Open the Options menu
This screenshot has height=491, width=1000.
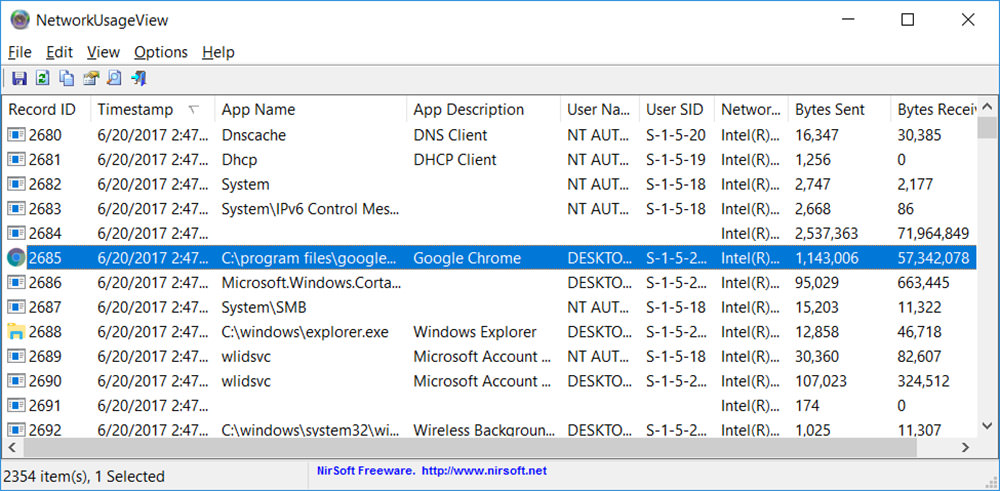pyautogui.click(x=161, y=52)
